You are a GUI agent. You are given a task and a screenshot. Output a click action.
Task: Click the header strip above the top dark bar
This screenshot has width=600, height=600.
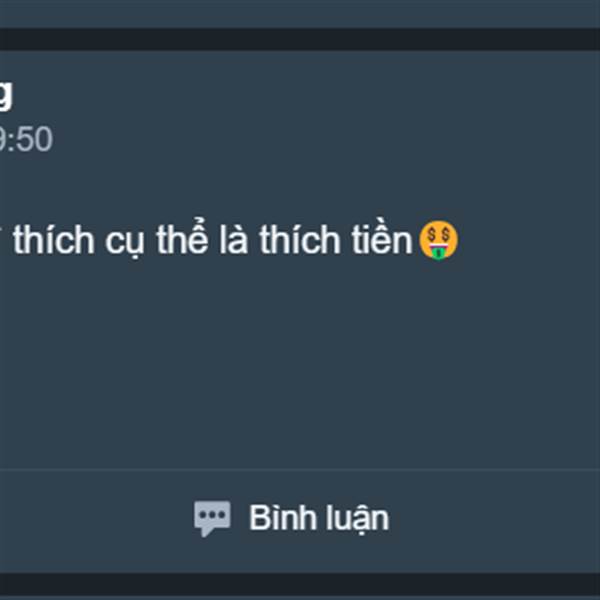coord(300,14)
